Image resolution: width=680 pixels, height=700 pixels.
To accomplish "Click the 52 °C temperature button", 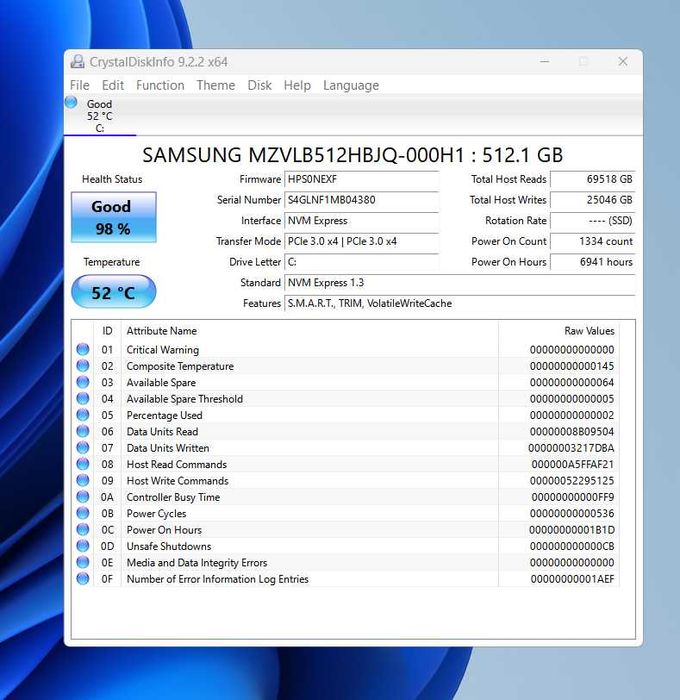I will click(x=114, y=292).
